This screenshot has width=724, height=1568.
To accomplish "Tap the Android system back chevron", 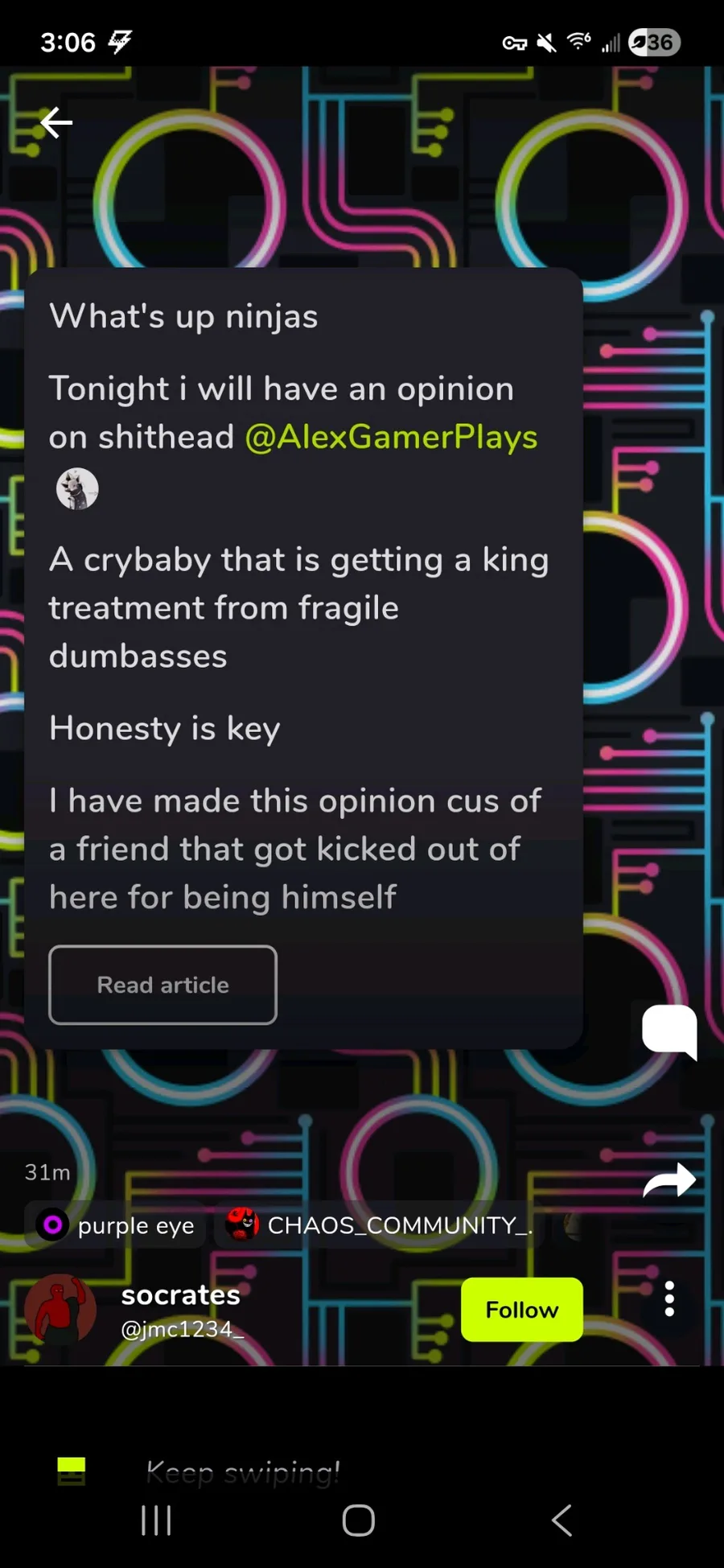I will pos(562,1521).
